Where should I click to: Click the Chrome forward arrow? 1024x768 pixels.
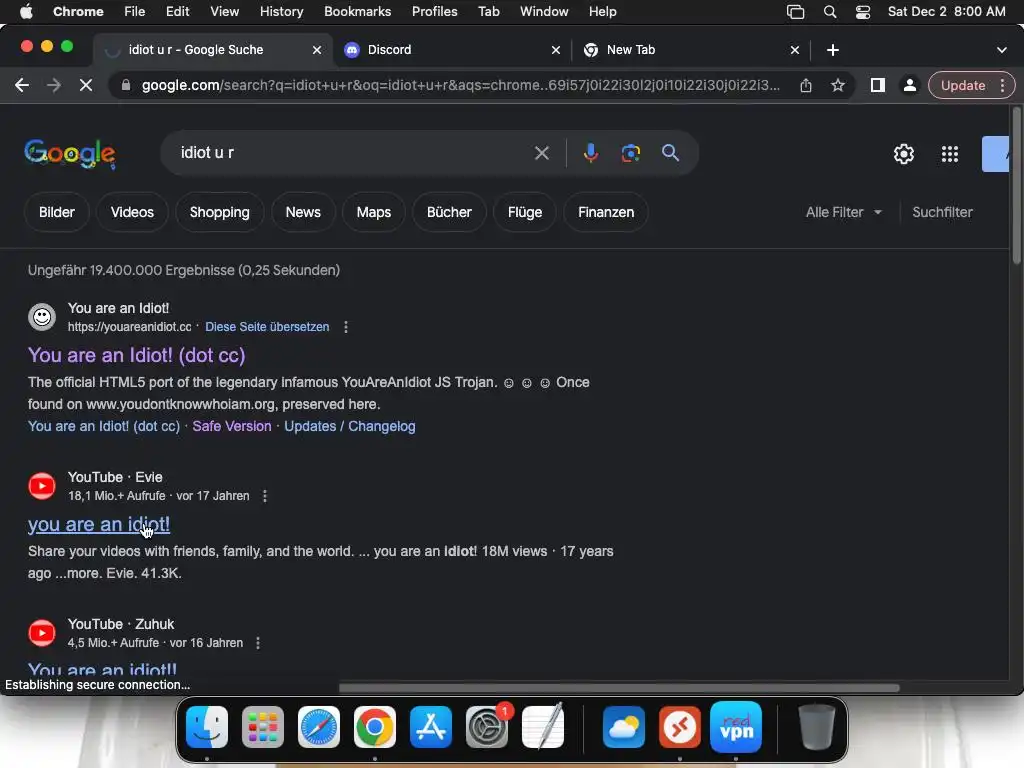click(54, 86)
